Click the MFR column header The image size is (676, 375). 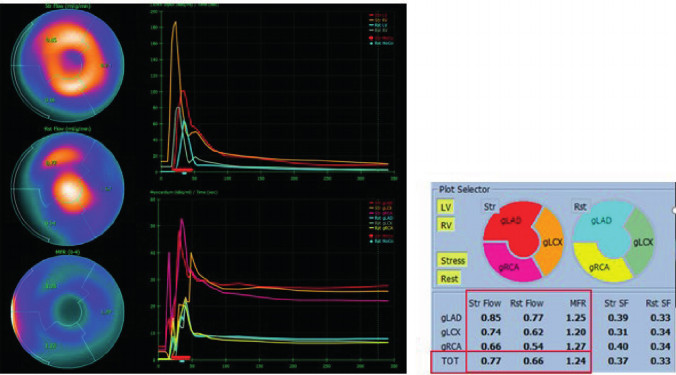(578, 303)
